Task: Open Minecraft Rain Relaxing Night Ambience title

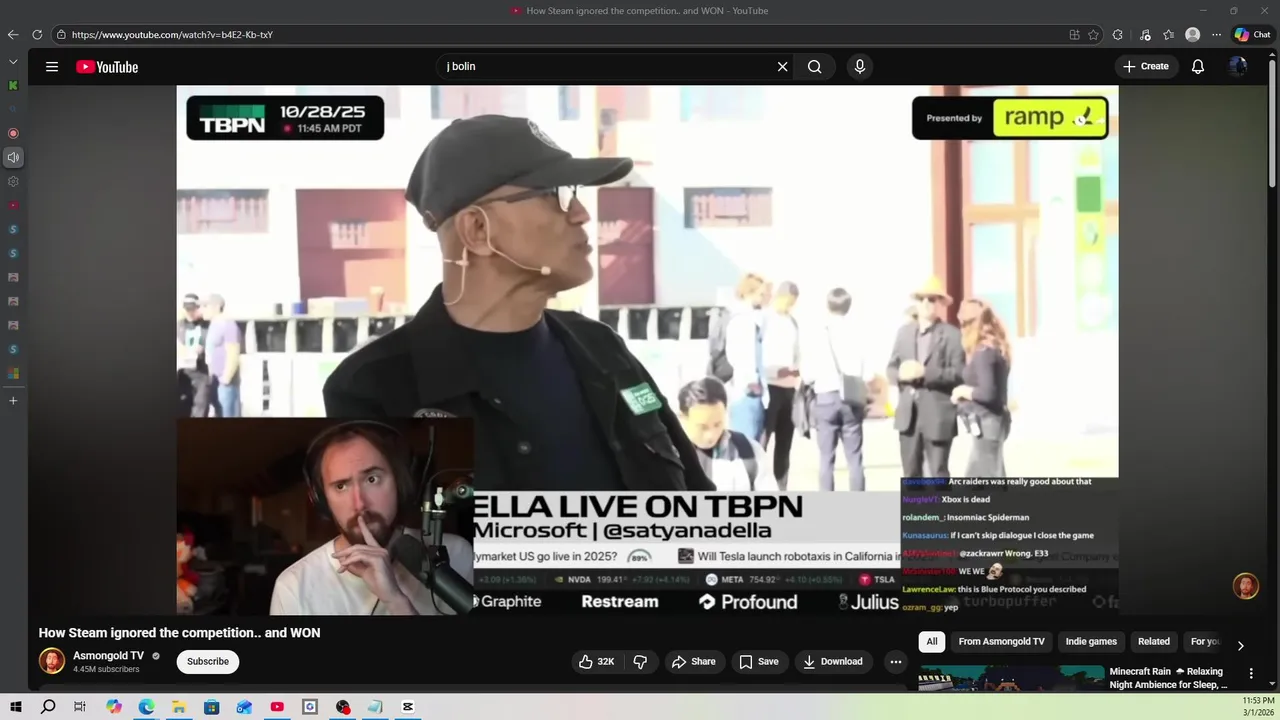Action: pyautogui.click(x=1168, y=678)
